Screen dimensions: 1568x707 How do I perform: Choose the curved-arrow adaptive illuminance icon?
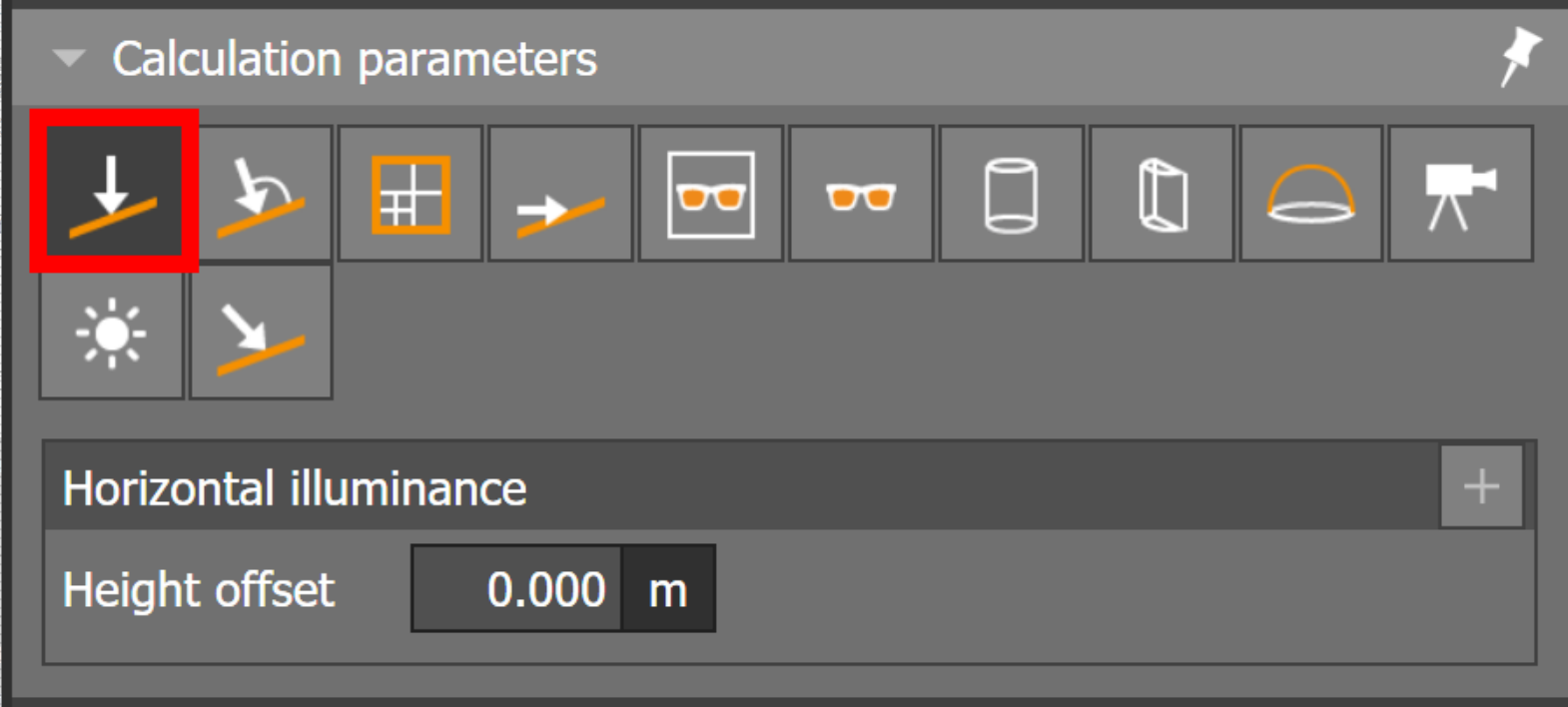[261, 193]
